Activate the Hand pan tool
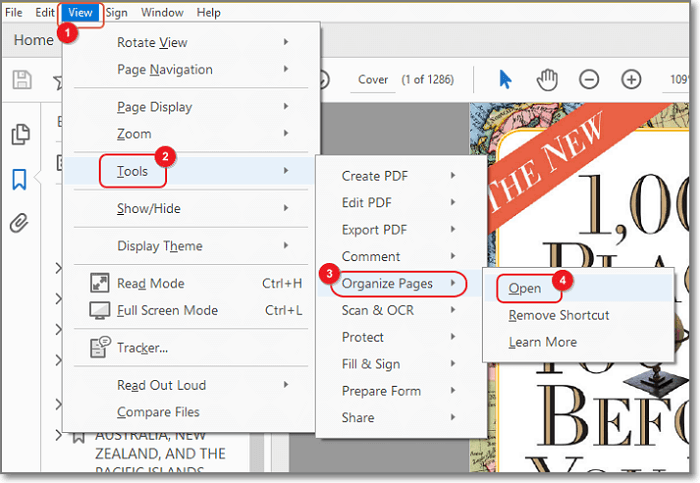 tap(547, 79)
